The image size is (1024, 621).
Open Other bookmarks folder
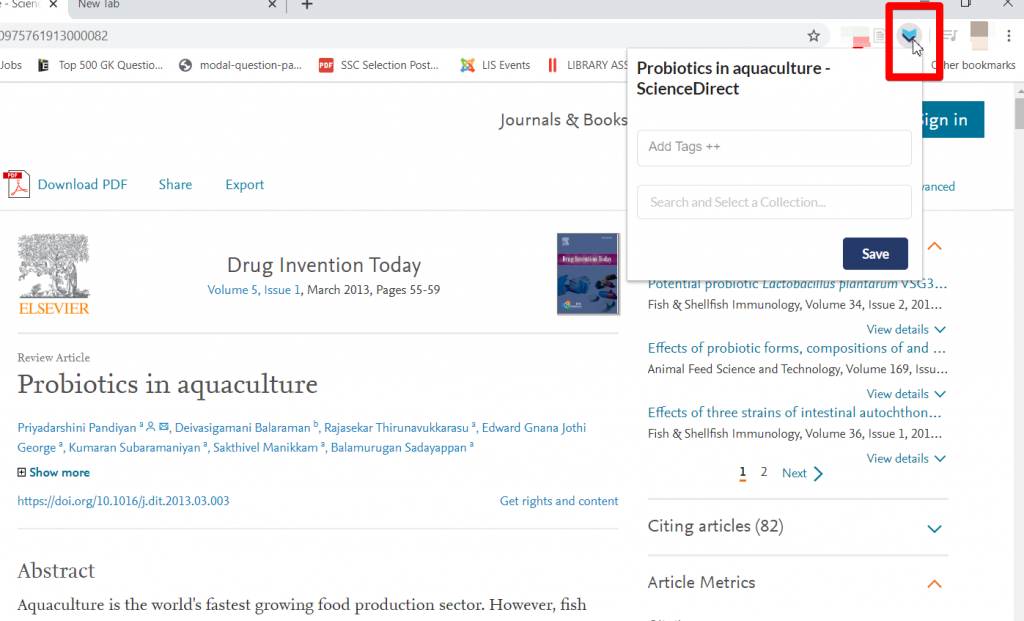(x=973, y=65)
